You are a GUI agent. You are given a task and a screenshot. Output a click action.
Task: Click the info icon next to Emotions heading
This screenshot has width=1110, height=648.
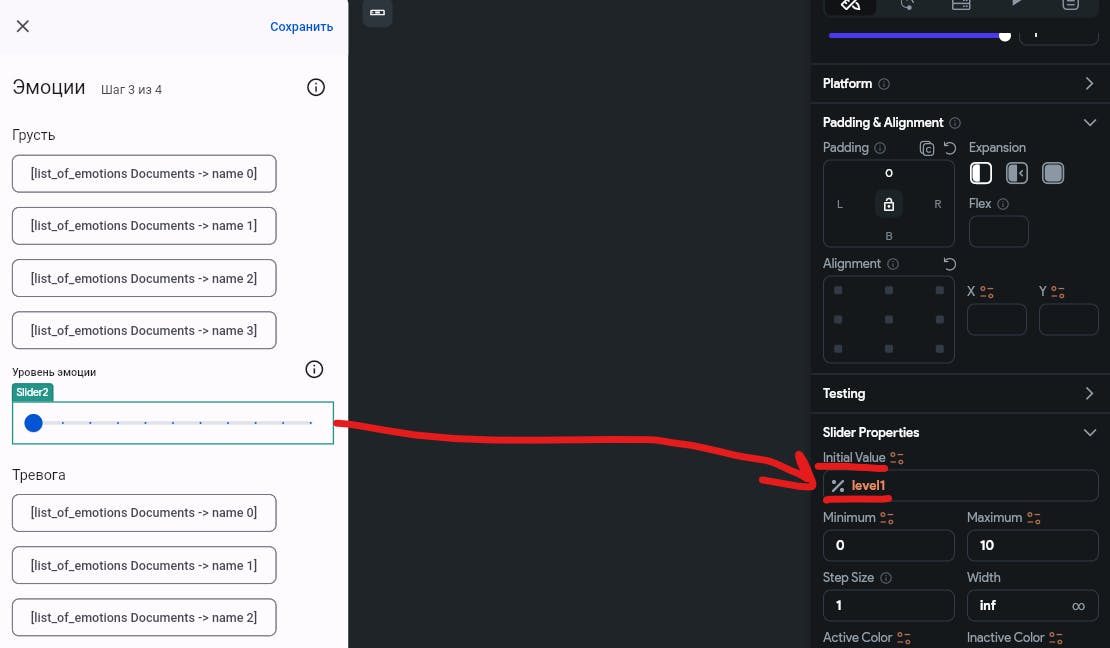click(x=316, y=87)
